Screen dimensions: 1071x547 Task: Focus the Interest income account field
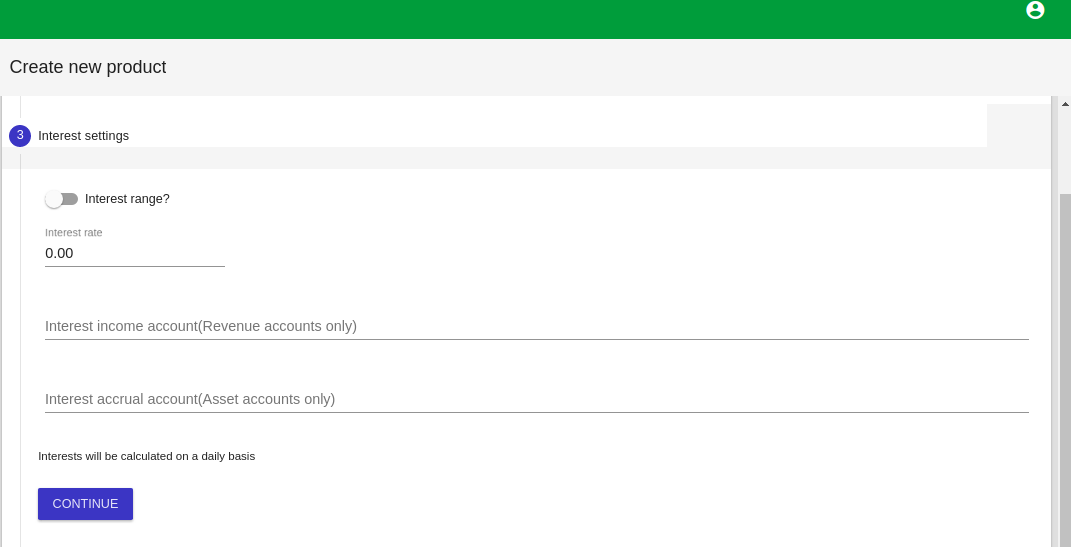coord(536,326)
